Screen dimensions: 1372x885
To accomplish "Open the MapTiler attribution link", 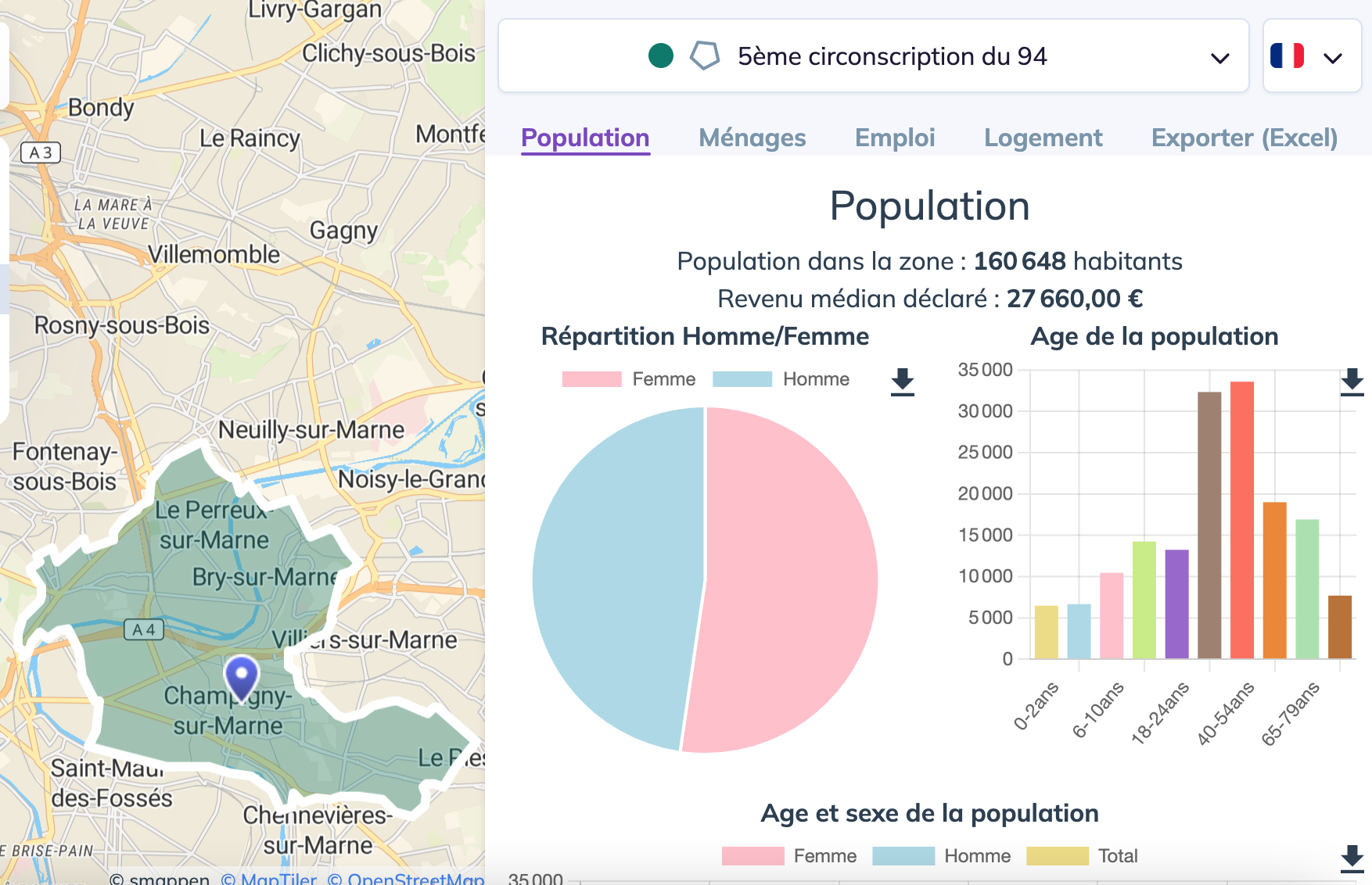I will (x=268, y=879).
